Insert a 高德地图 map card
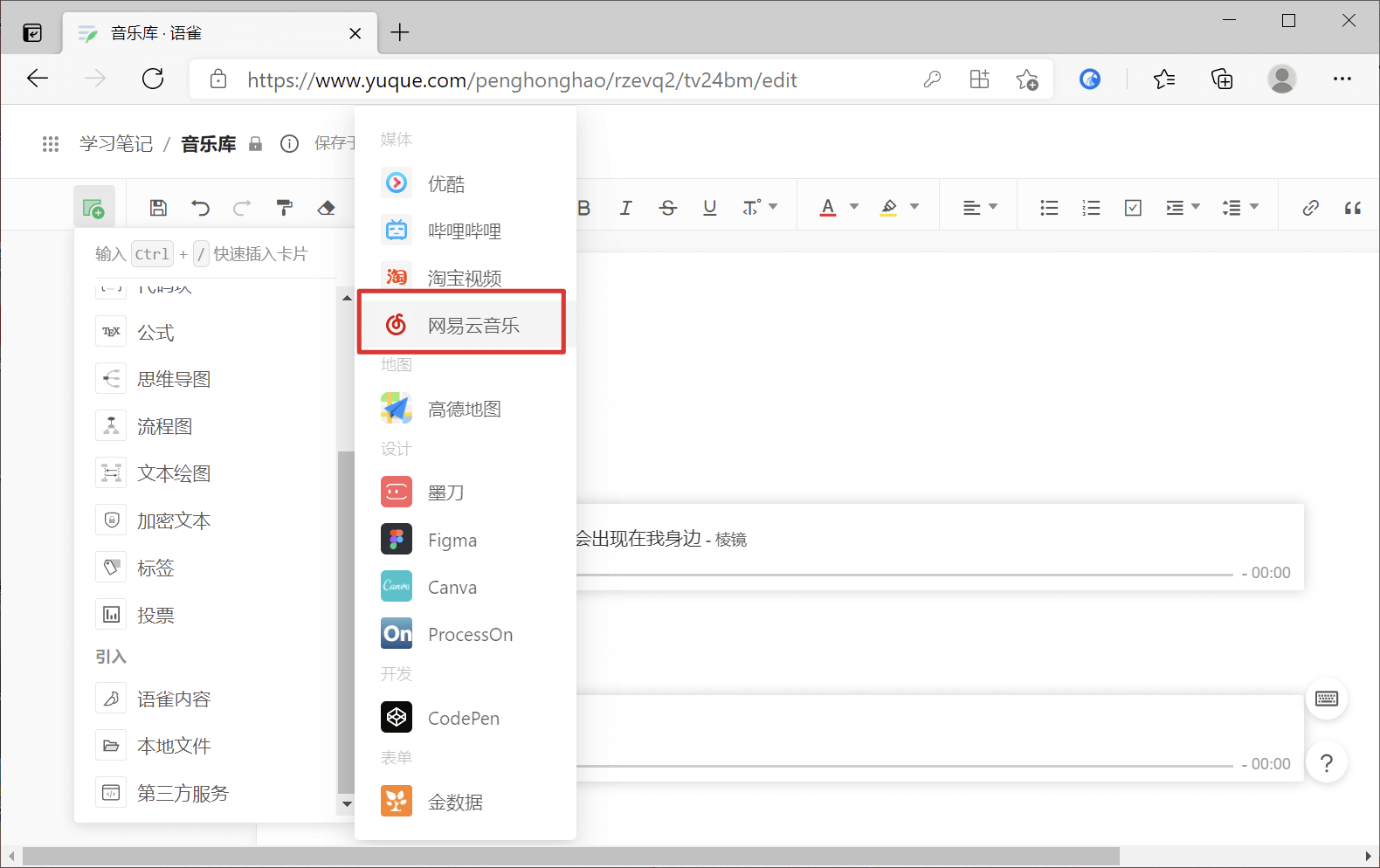The image size is (1380, 868). [x=466, y=409]
